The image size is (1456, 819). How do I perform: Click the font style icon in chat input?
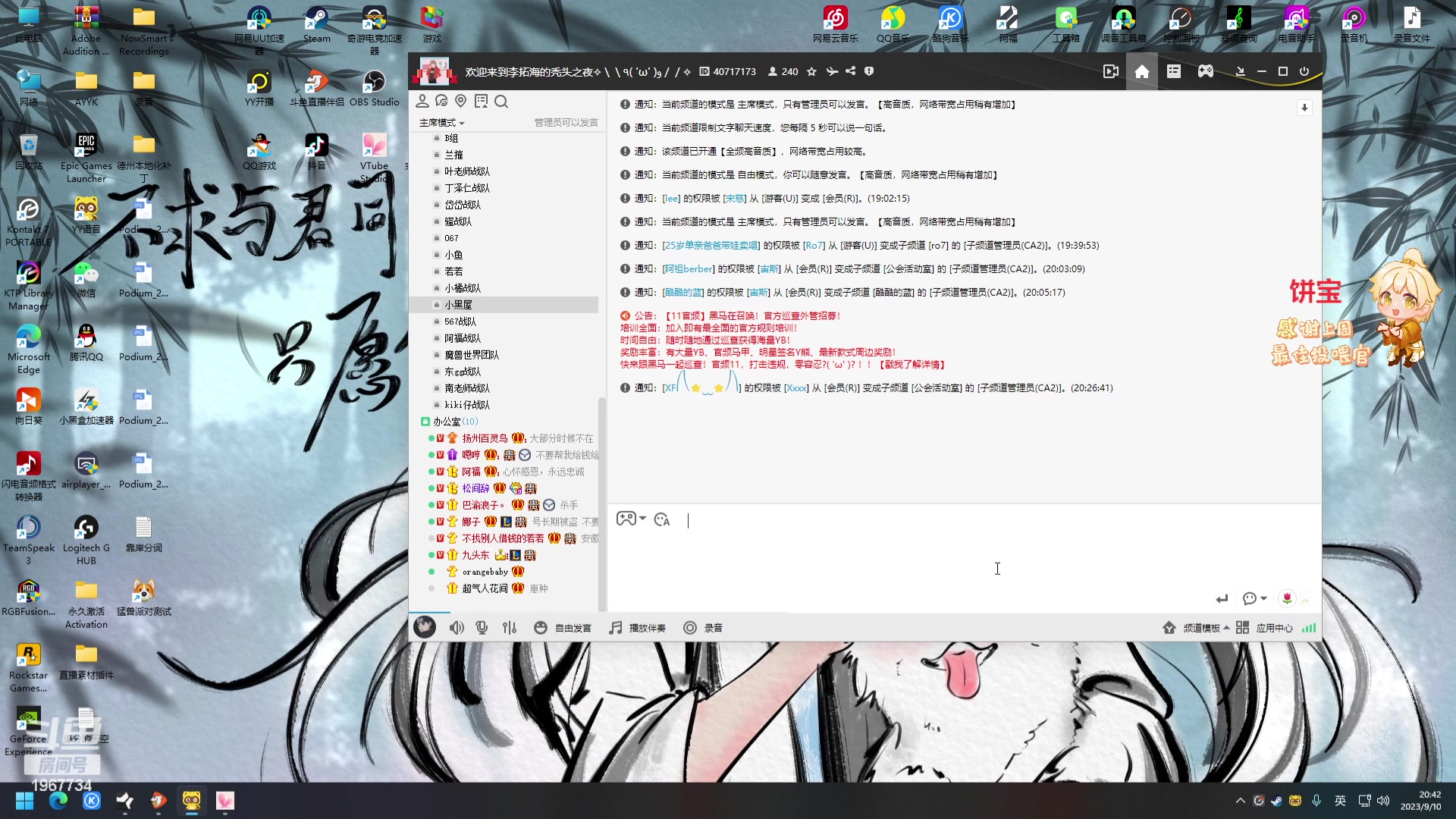pos(662,519)
